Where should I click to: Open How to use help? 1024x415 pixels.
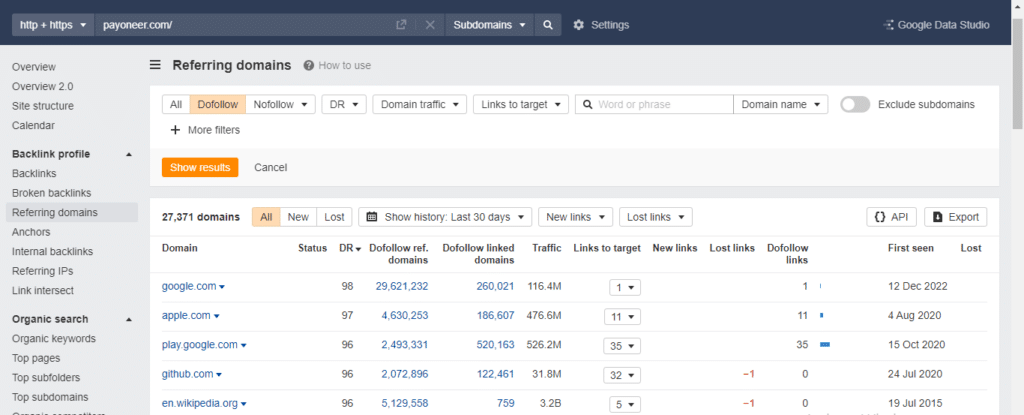click(337, 65)
